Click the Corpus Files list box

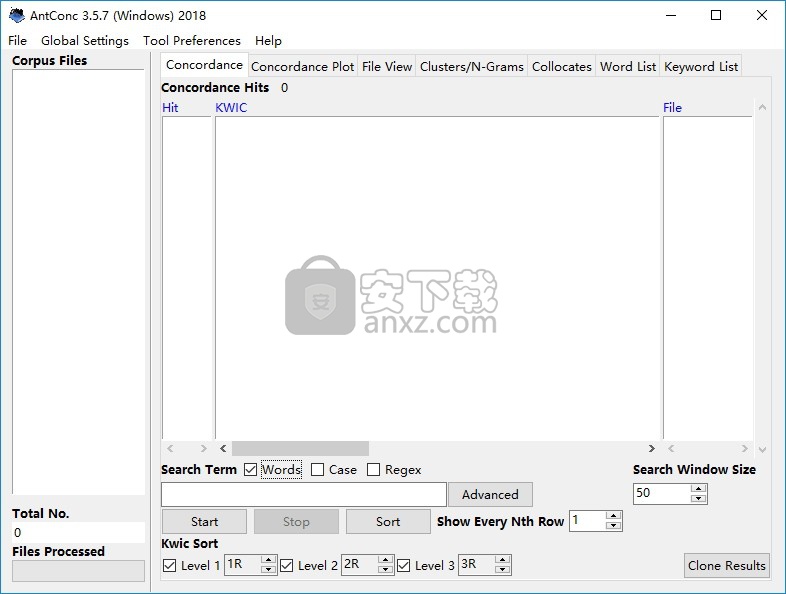tap(78, 282)
